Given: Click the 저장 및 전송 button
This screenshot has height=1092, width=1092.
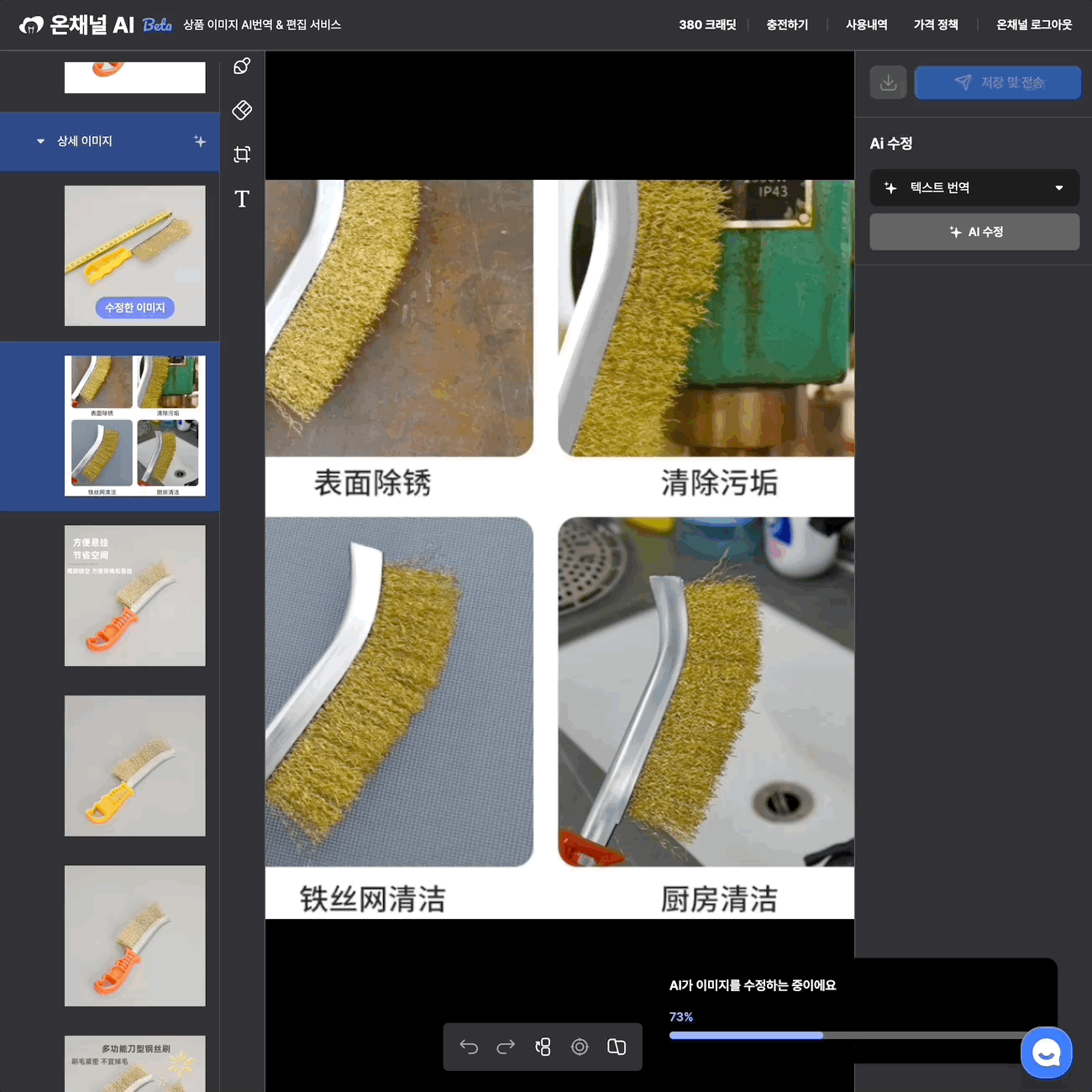Looking at the screenshot, I should (x=998, y=82).
